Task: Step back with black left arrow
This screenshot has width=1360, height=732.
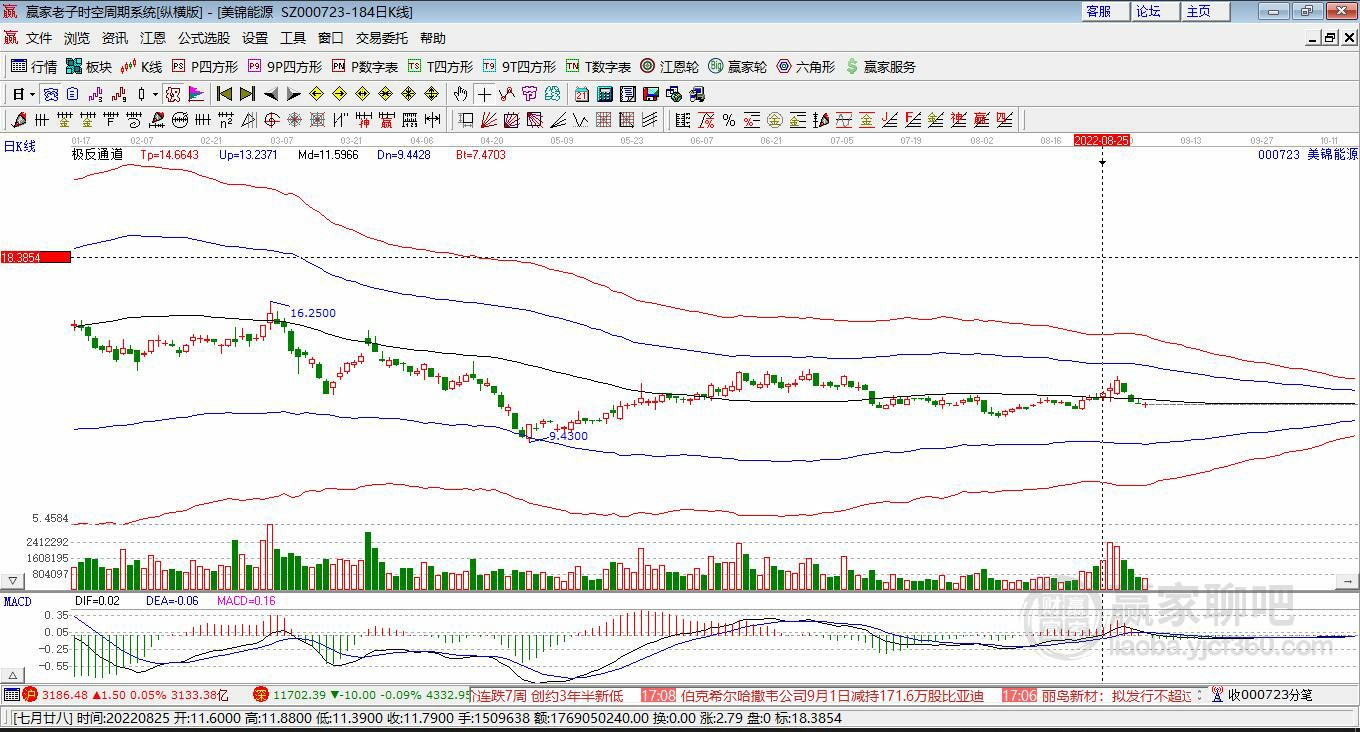Action: (271, 94)
